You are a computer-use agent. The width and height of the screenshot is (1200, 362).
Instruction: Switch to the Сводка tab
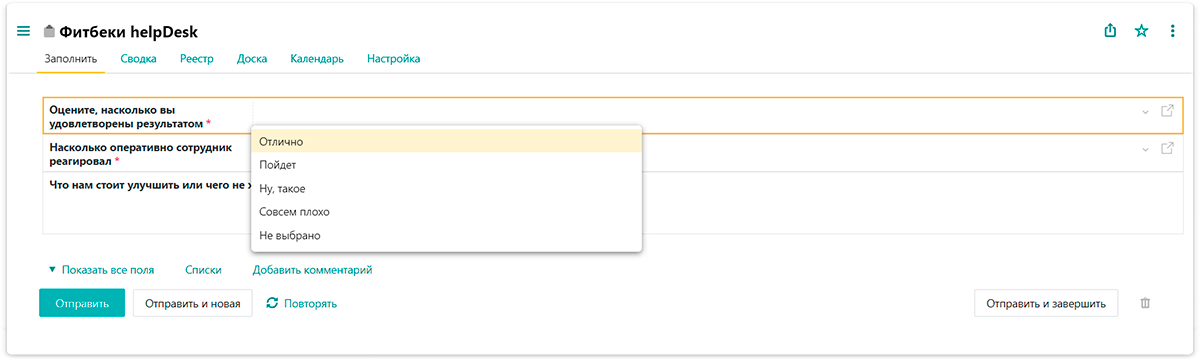point(138,59)
